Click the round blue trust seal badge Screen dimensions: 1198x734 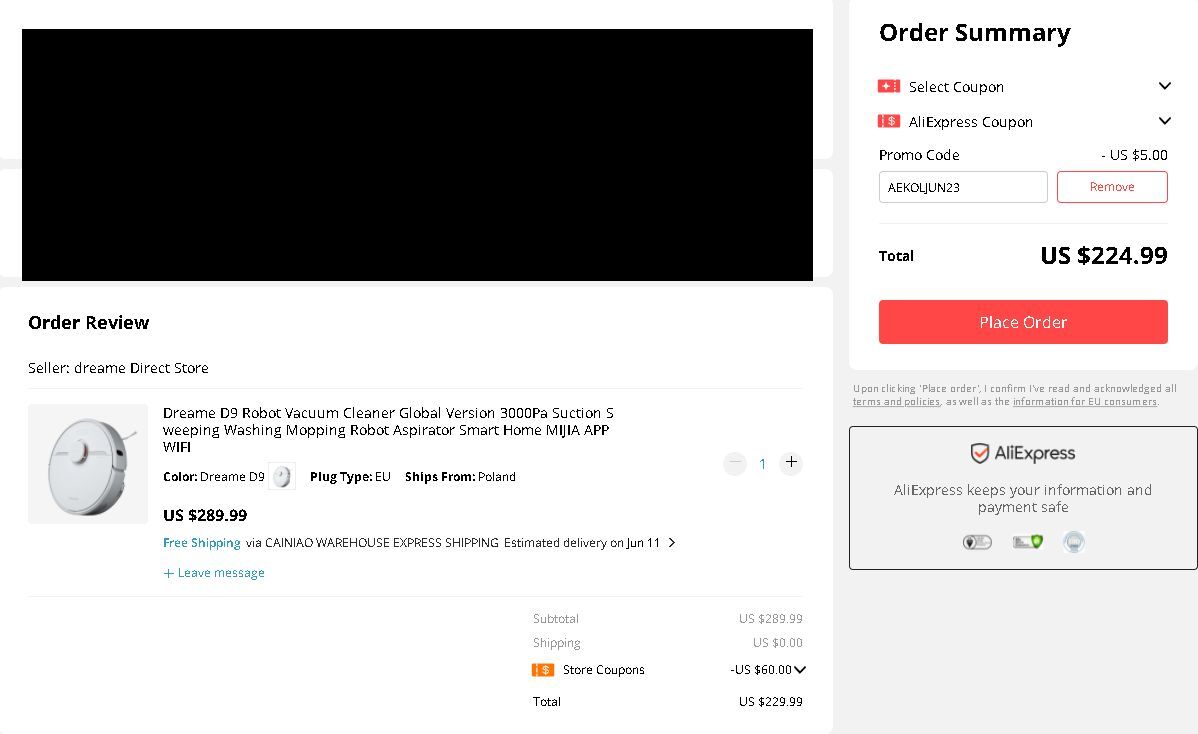pyautogui.click(x=1074, y=542)
